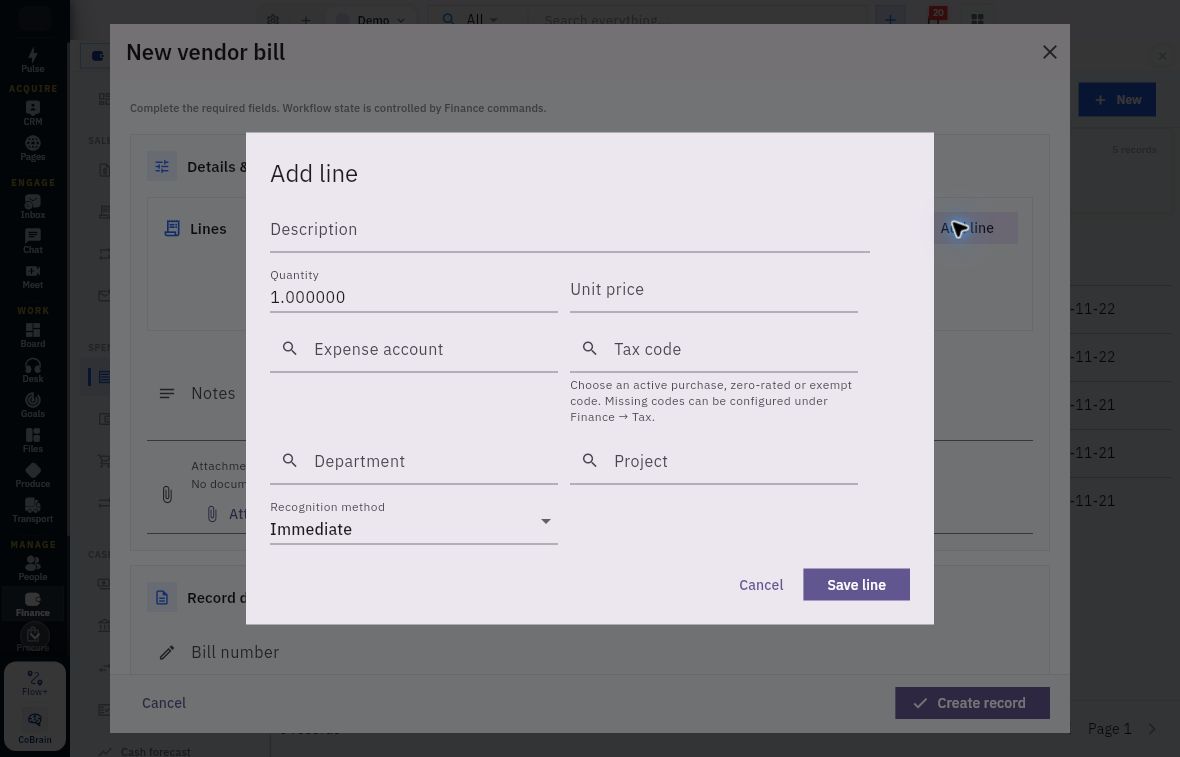Screen dimensions: 1180x757
Task: Open Chat in the sidebar
Action: 32,242
